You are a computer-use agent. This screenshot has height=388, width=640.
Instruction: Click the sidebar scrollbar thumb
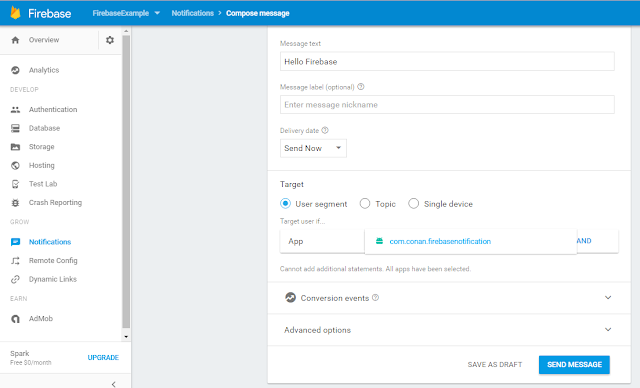coord(126,182)
